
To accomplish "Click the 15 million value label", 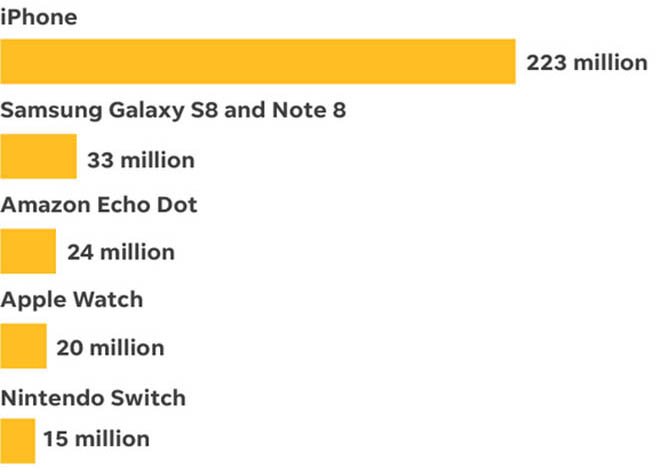I will point(97,439).
